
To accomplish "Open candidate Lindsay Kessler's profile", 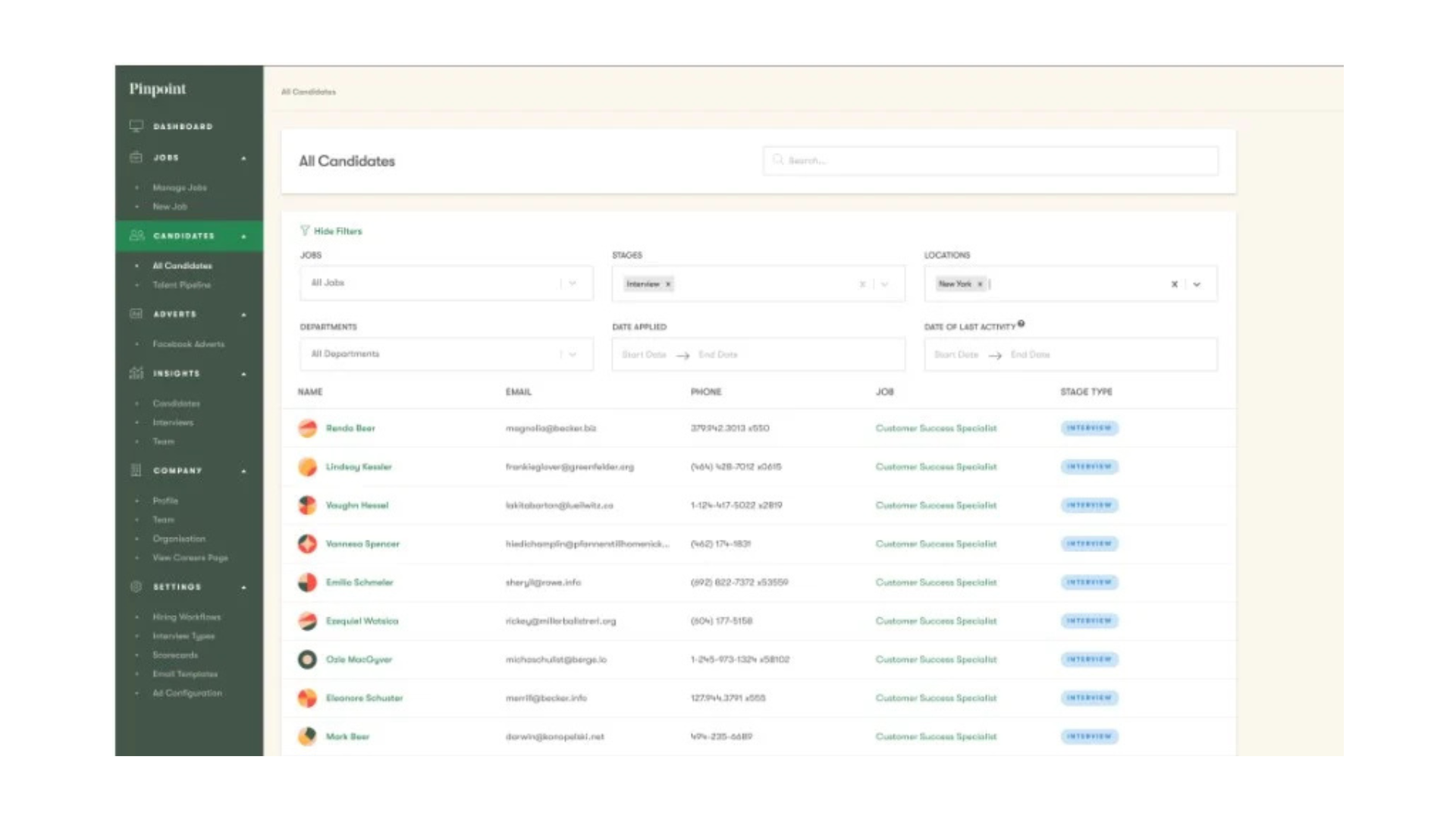I will point(359,467).
